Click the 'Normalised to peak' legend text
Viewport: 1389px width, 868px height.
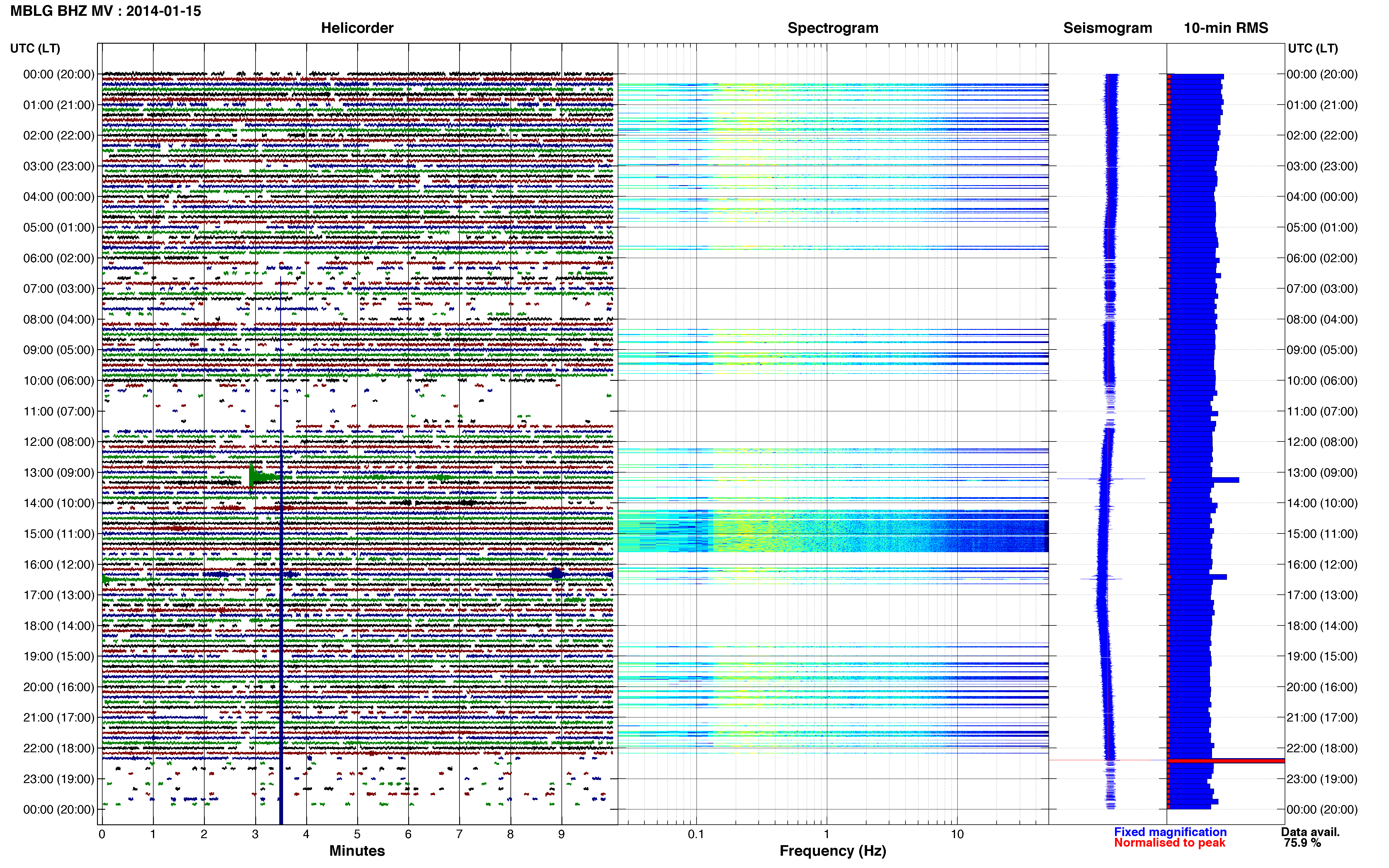pos(1170,843)
